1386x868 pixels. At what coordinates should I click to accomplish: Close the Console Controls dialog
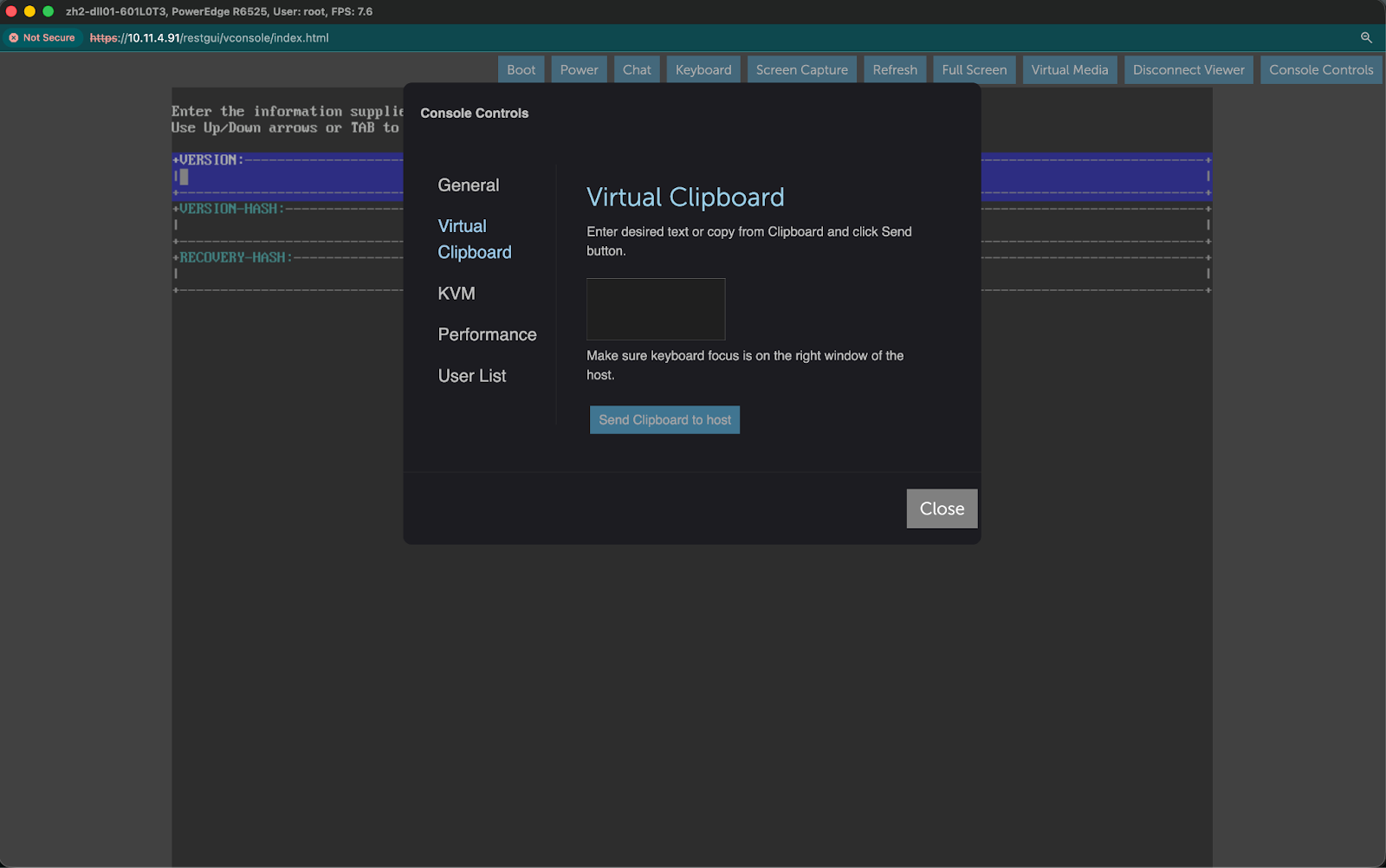click(942, 508)
